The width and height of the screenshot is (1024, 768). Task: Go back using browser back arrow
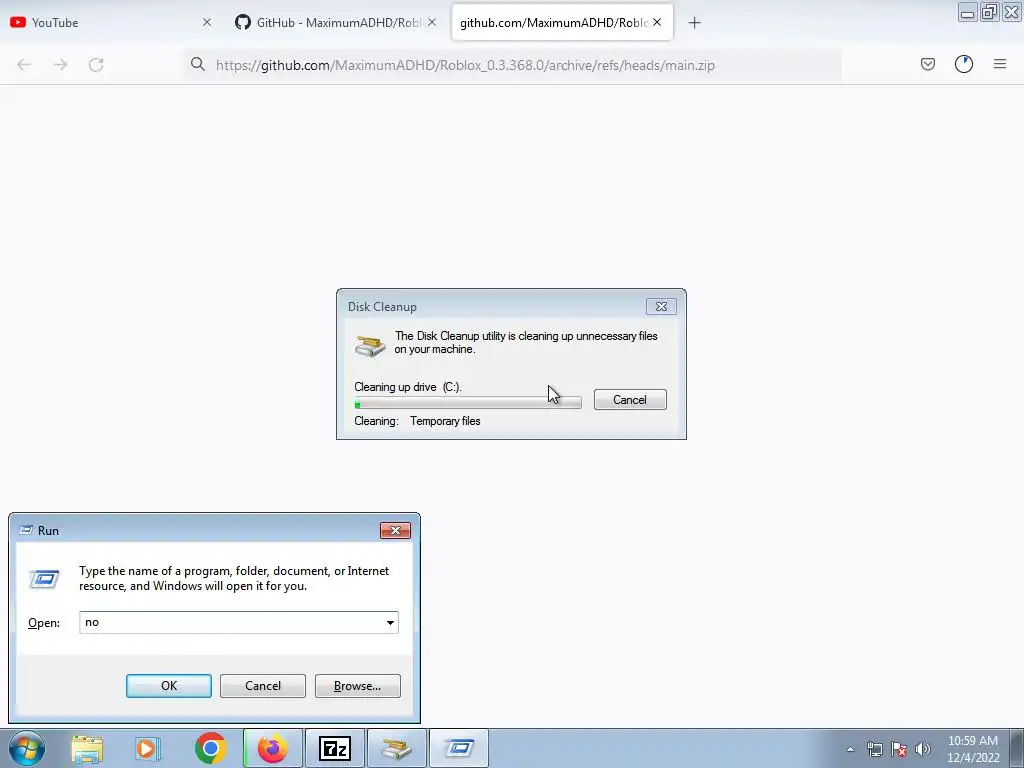24,65
